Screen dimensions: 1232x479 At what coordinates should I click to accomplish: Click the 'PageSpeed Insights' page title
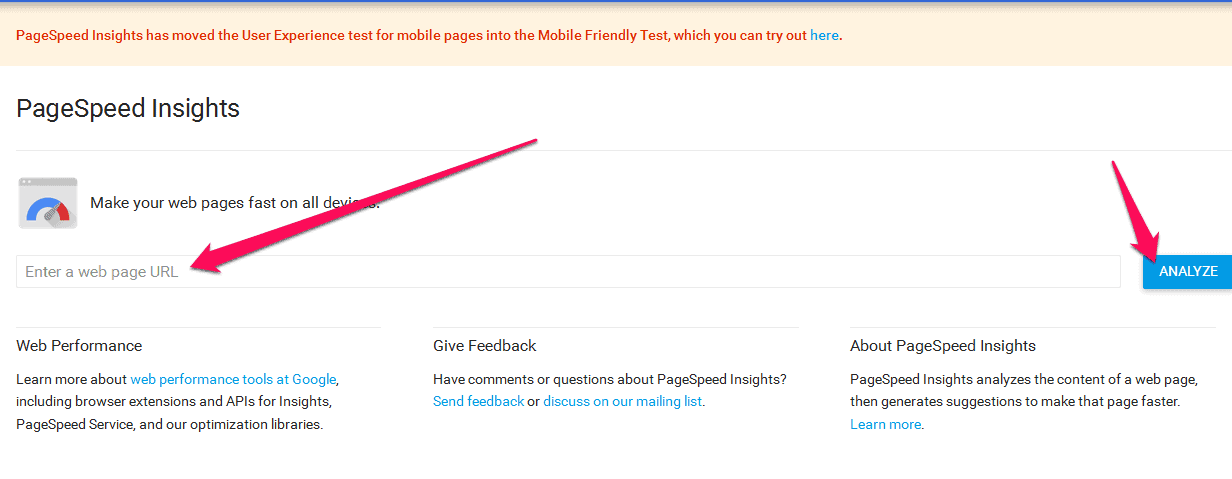[x=128, y=108]
